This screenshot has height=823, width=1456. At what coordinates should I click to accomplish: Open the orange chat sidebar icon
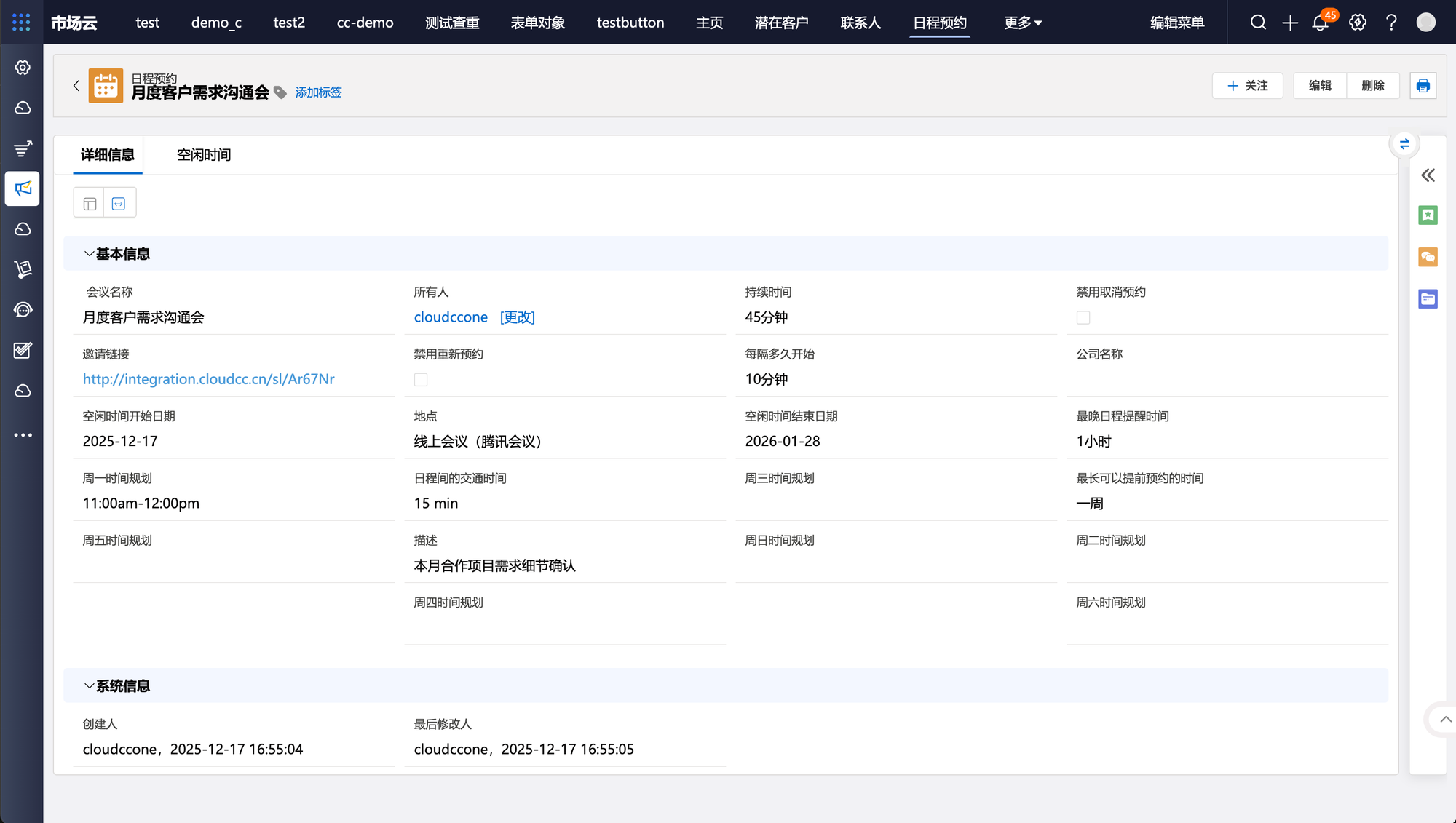click(1428, 257)
